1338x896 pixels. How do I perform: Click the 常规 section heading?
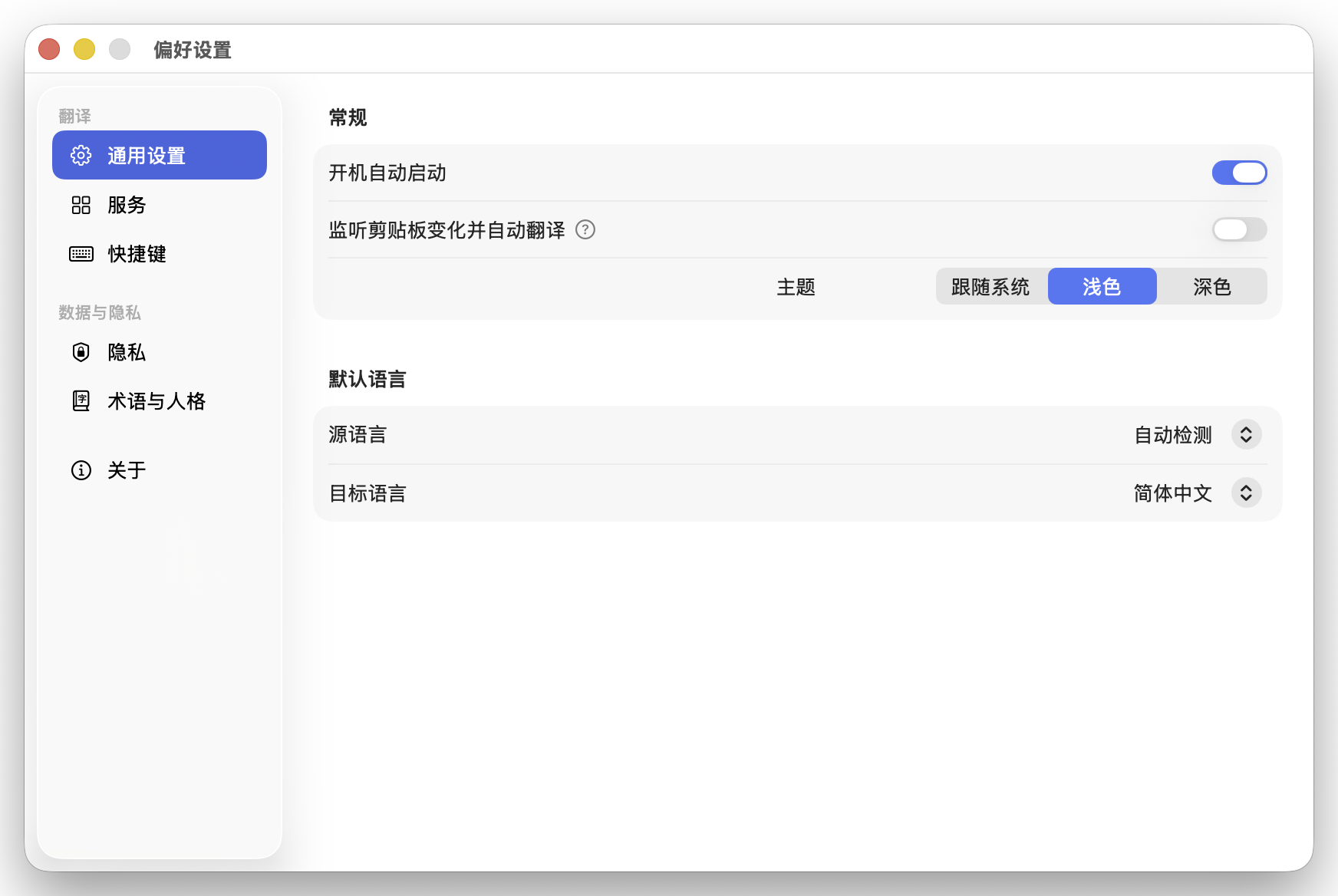(x=348, y=117)
